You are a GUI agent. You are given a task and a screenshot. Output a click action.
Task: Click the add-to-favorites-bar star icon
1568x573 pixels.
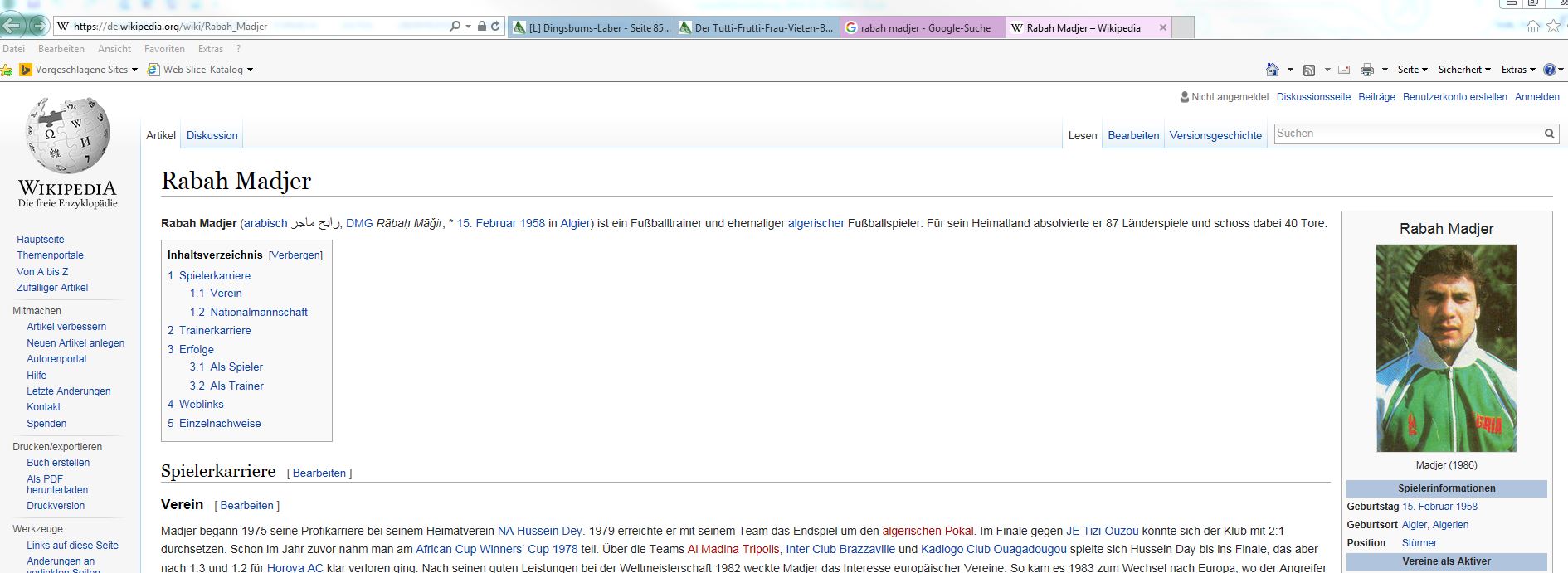(x=7, y=70)
